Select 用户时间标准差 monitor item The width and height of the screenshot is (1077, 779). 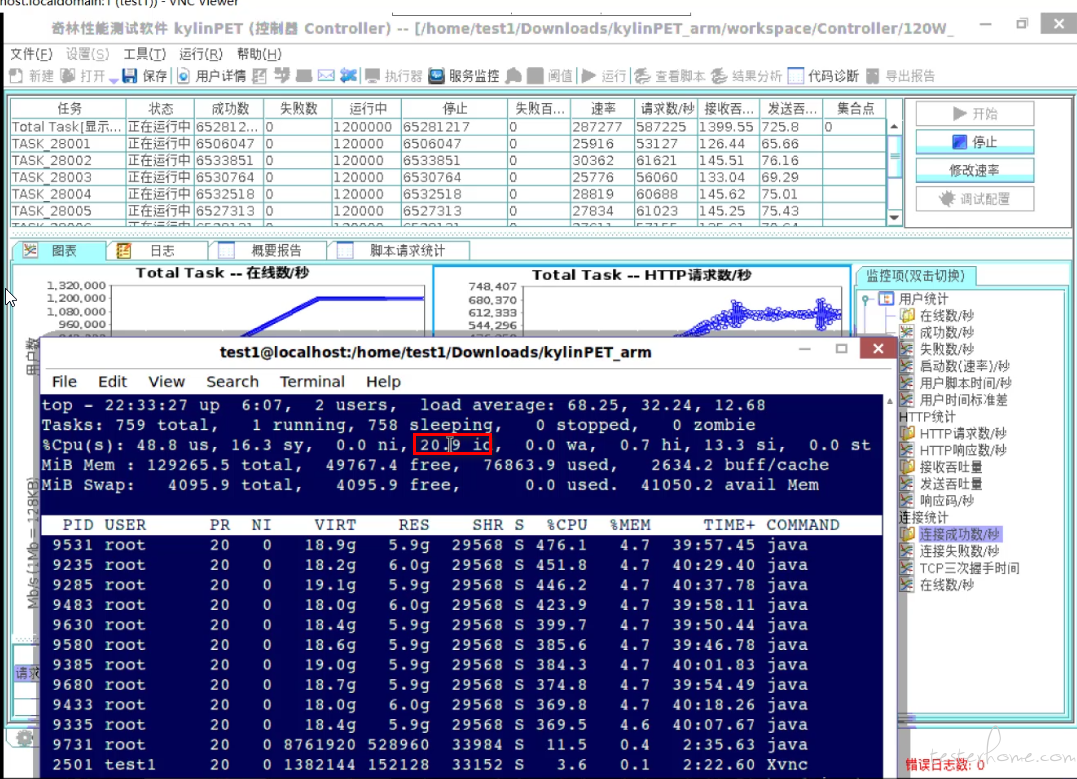[964, 400]
